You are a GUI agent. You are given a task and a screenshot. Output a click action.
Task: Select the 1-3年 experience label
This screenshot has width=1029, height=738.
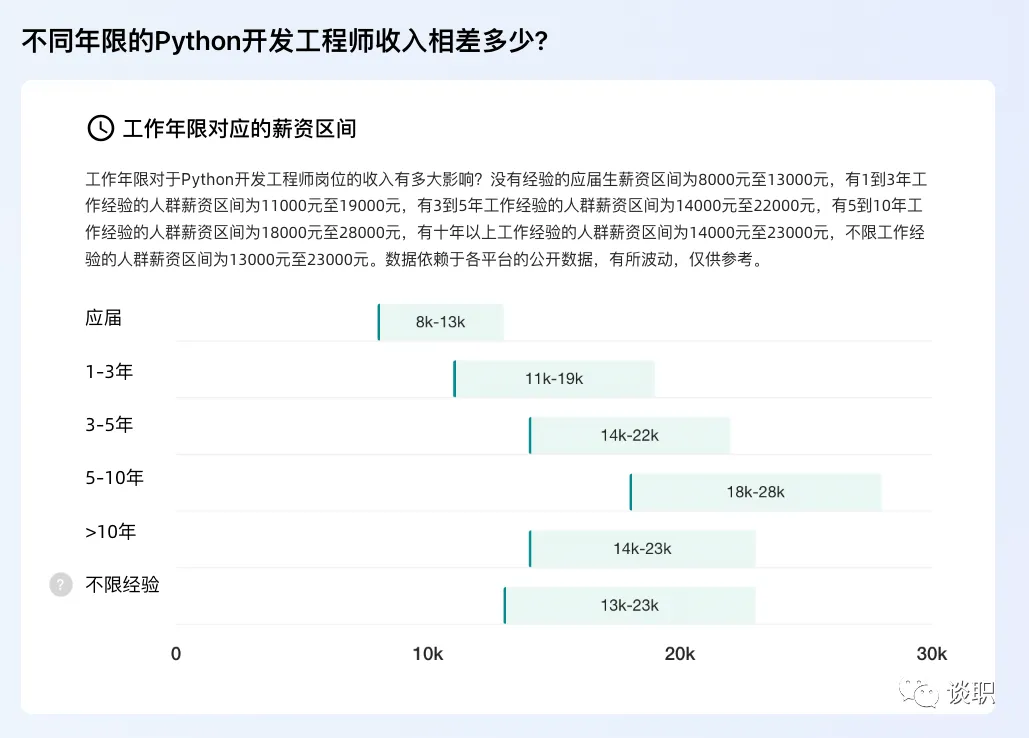[x=110, y=372]
